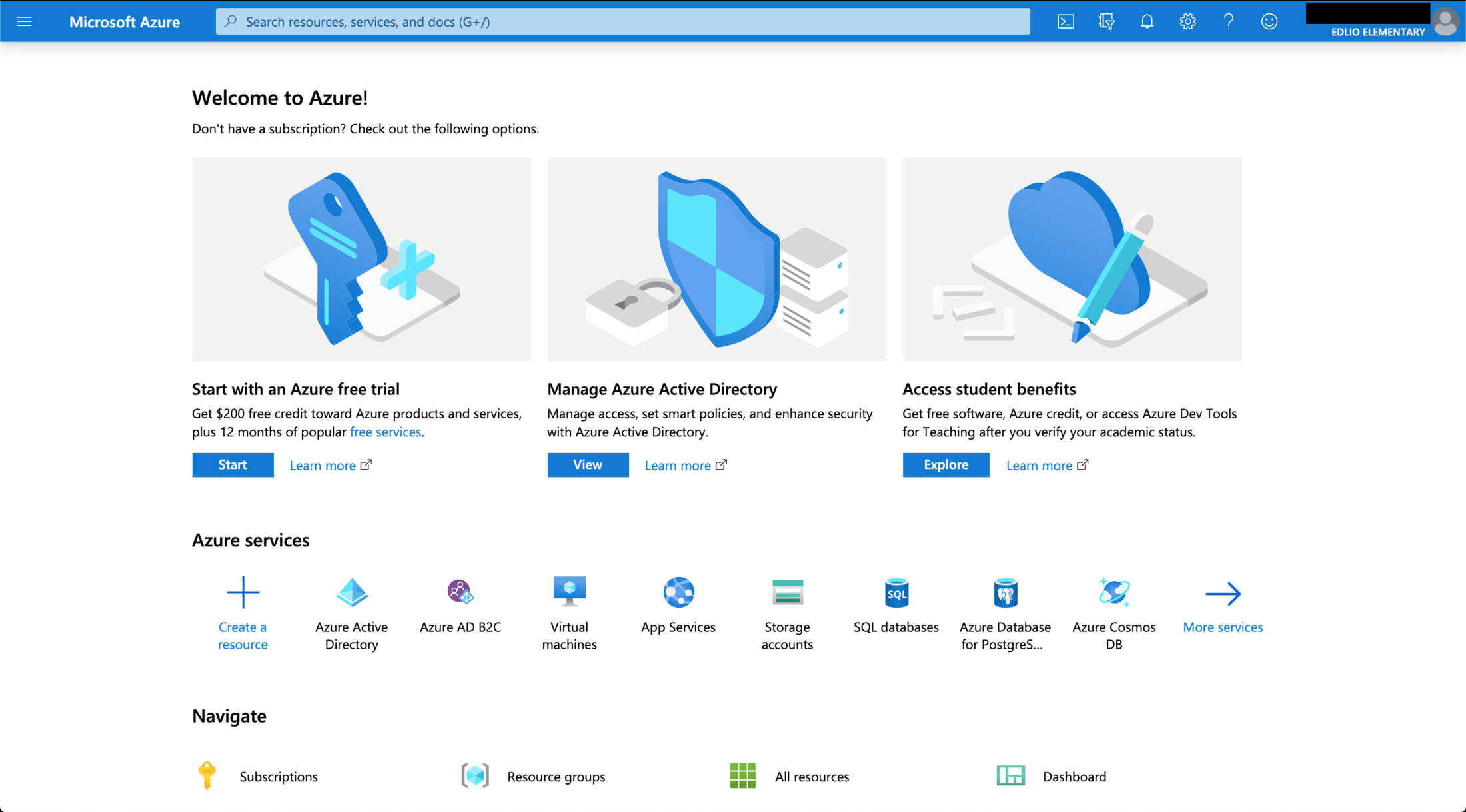Image resolution: width=1466 pixels, height=812 pixels.
Task: Open Virtual machines service
Action: tap(569, 592)
